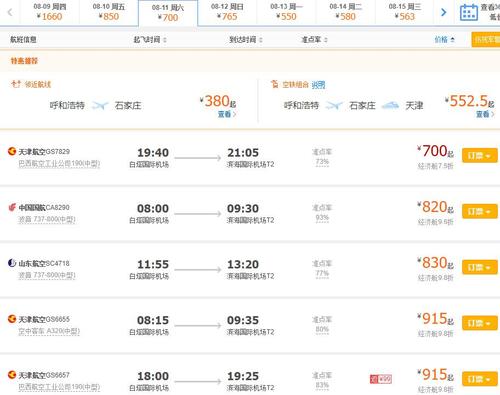
Task: Click Tianjin Airlines logo for GS7829
Action: 12,151
